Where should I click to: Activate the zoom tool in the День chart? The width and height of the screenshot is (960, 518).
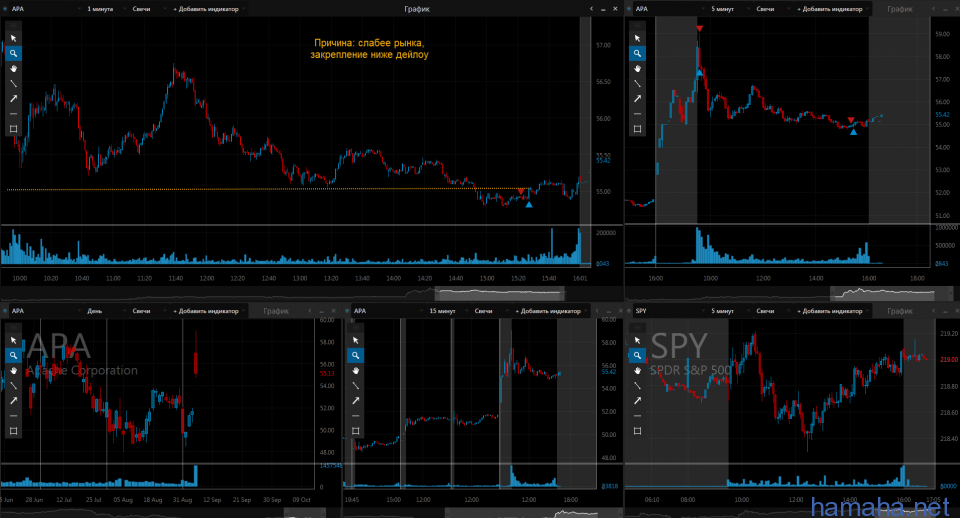pos(13,355)
